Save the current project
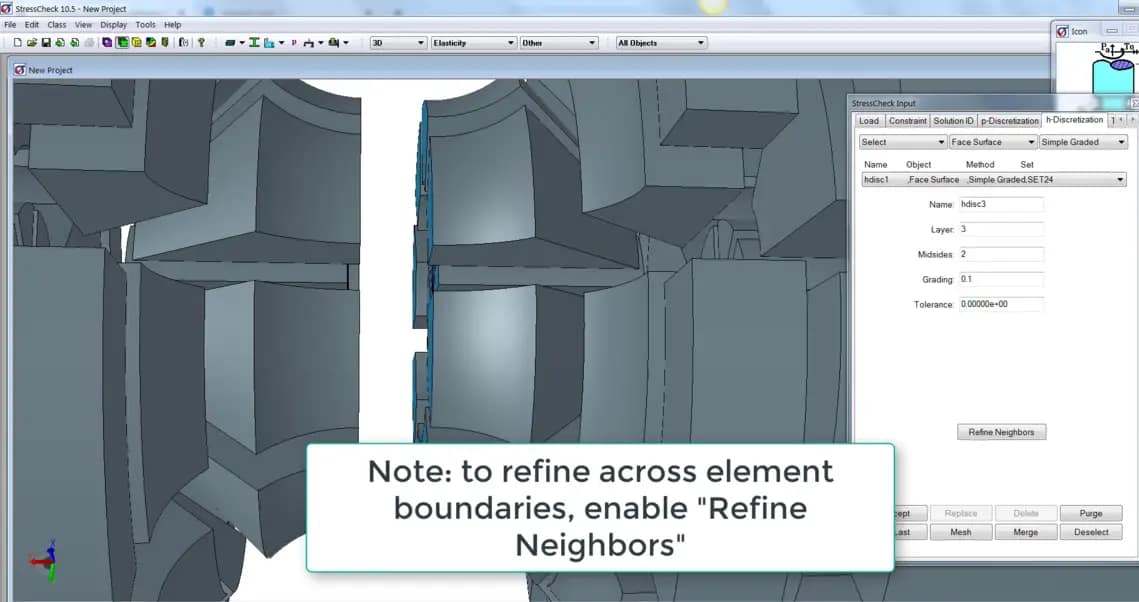Image resolution: width=1139 pixels, height=602 pixels. point(46,42)
